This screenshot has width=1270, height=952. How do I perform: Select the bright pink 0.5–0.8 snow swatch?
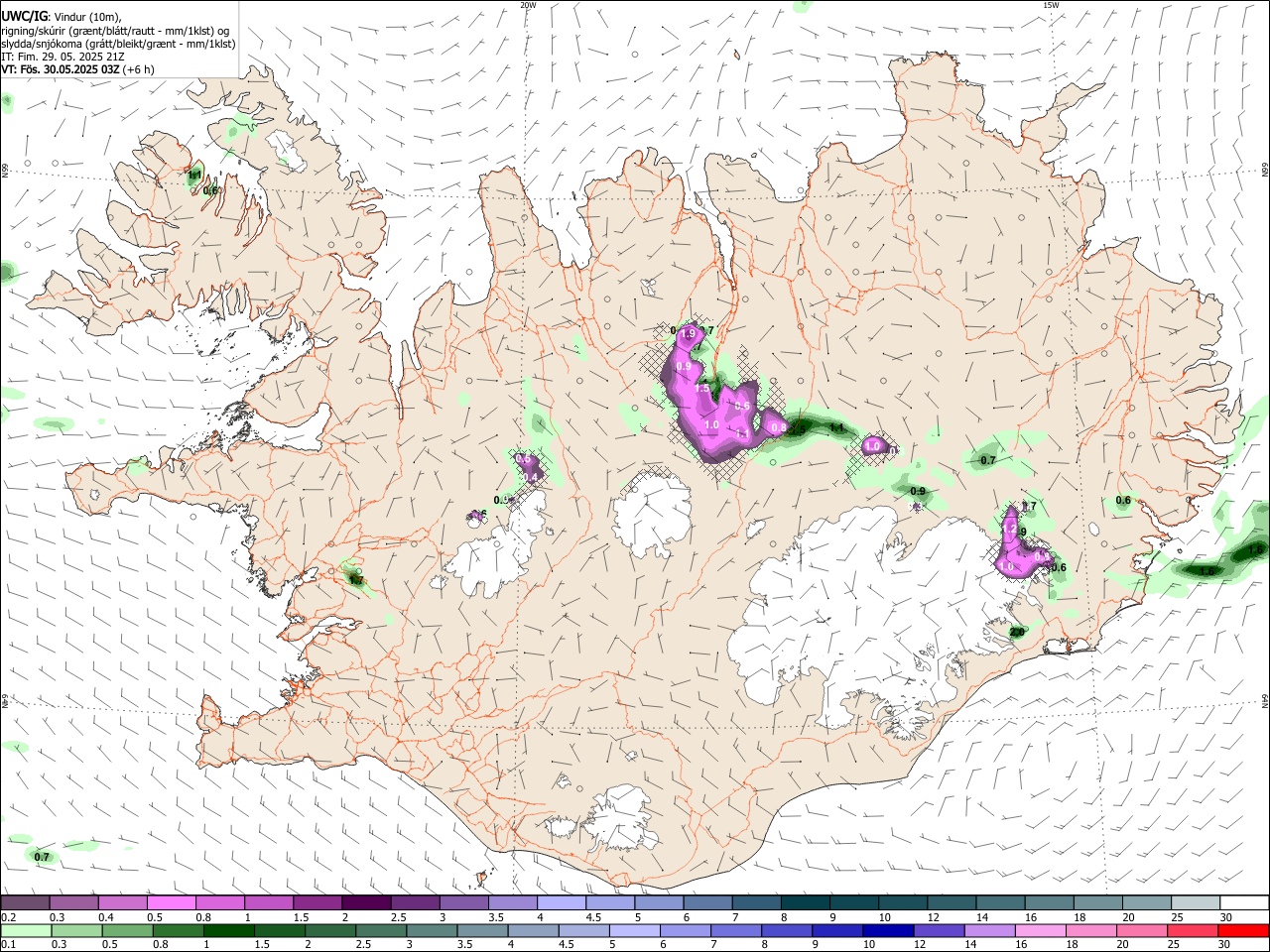172,903
